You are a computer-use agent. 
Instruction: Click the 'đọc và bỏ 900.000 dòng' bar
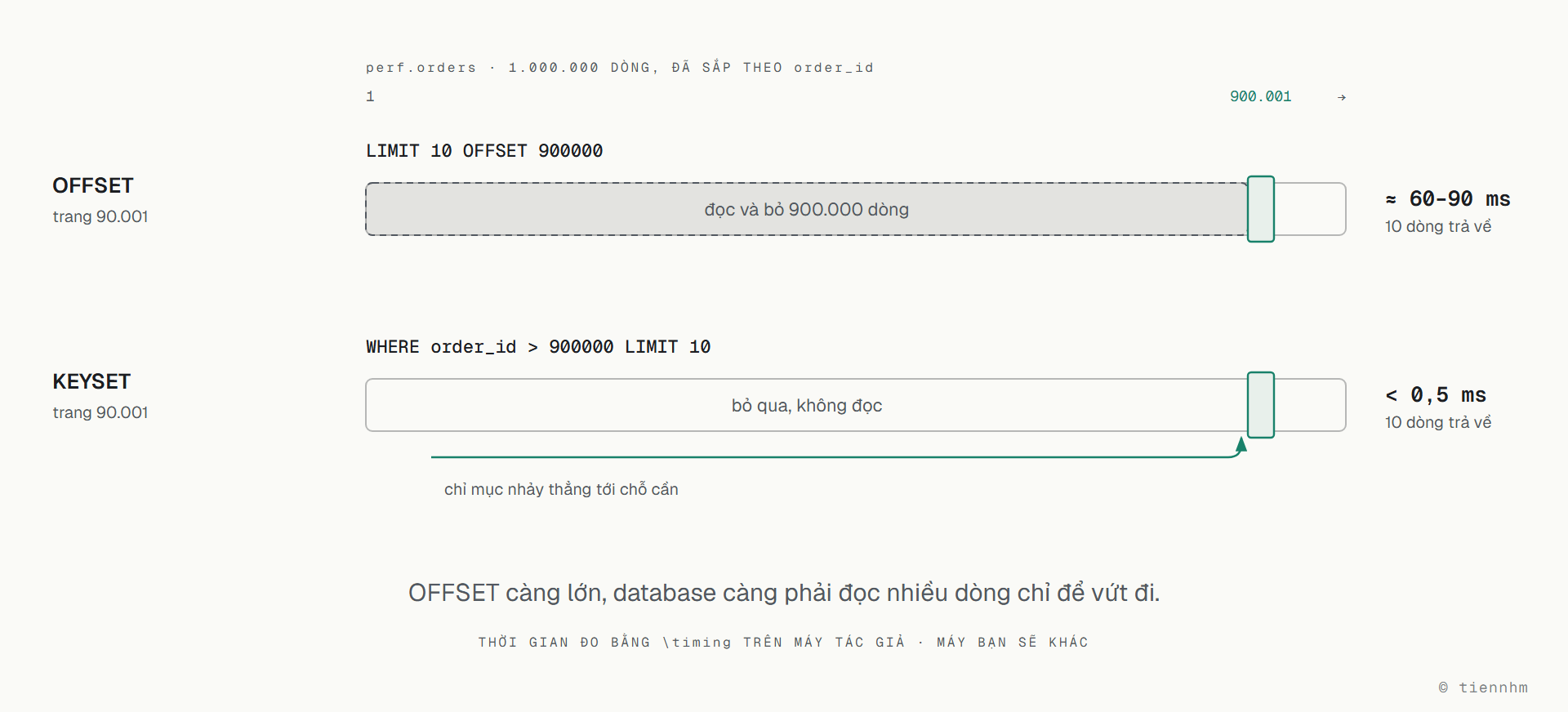point(806,209)
